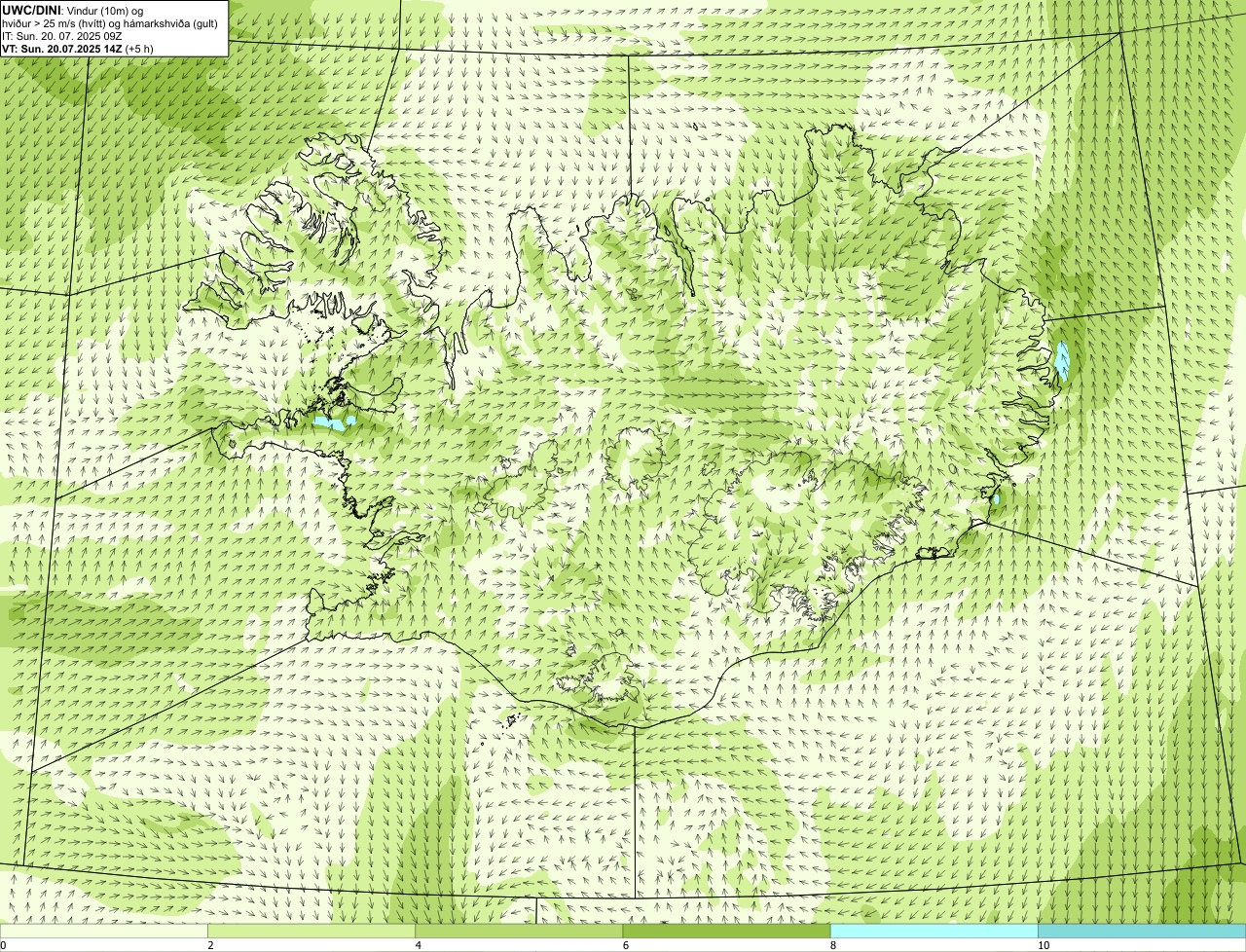Click the dark green 6–8 m/s legend segment
This screenshot has height=952, width=1246.
(x=726, y=931)
